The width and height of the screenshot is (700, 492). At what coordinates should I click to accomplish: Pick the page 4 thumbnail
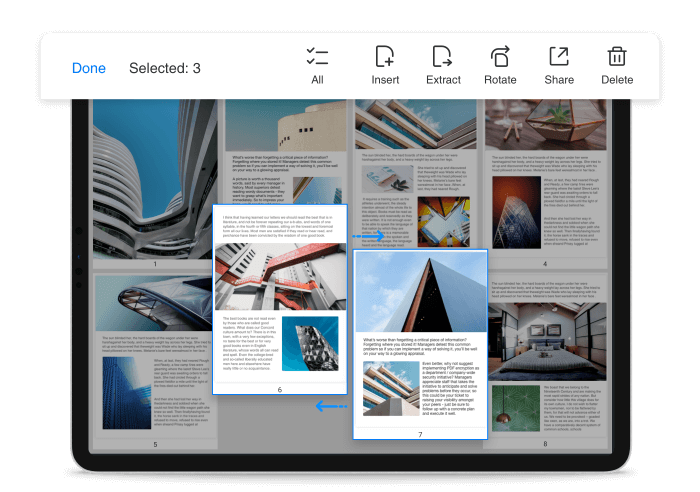545,180
